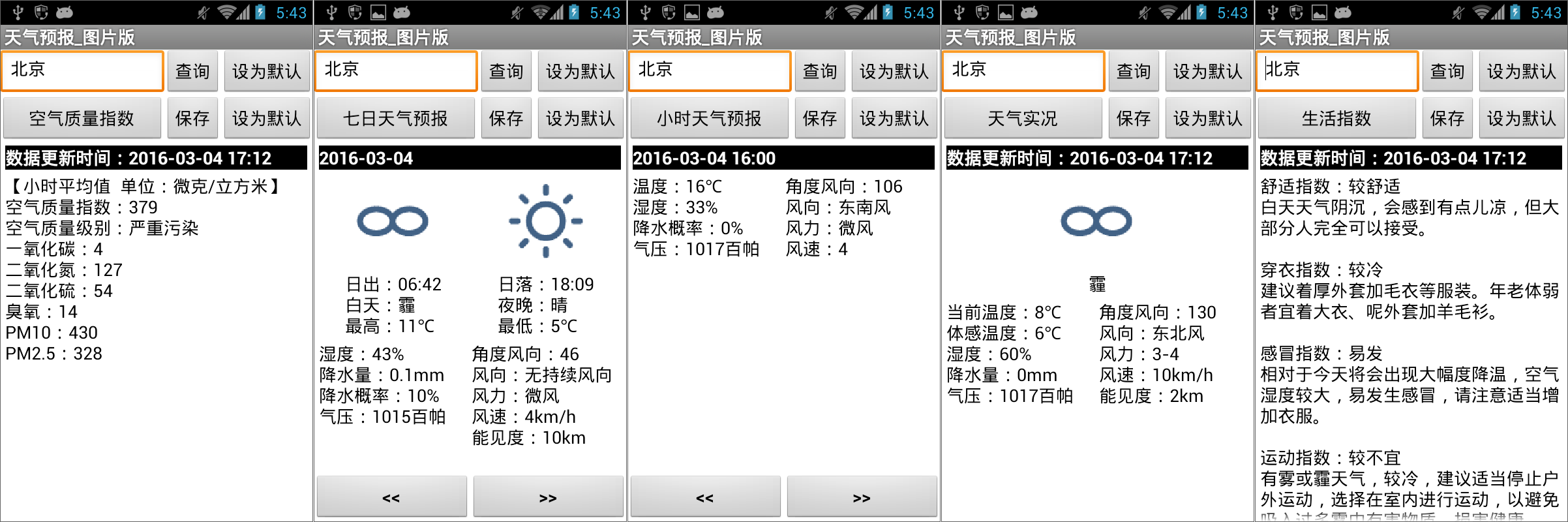Viewport: 1568px width, 522px height.
Task: Tap 查询 on the 空气质量指数 screen
Action: pos(192,71)
